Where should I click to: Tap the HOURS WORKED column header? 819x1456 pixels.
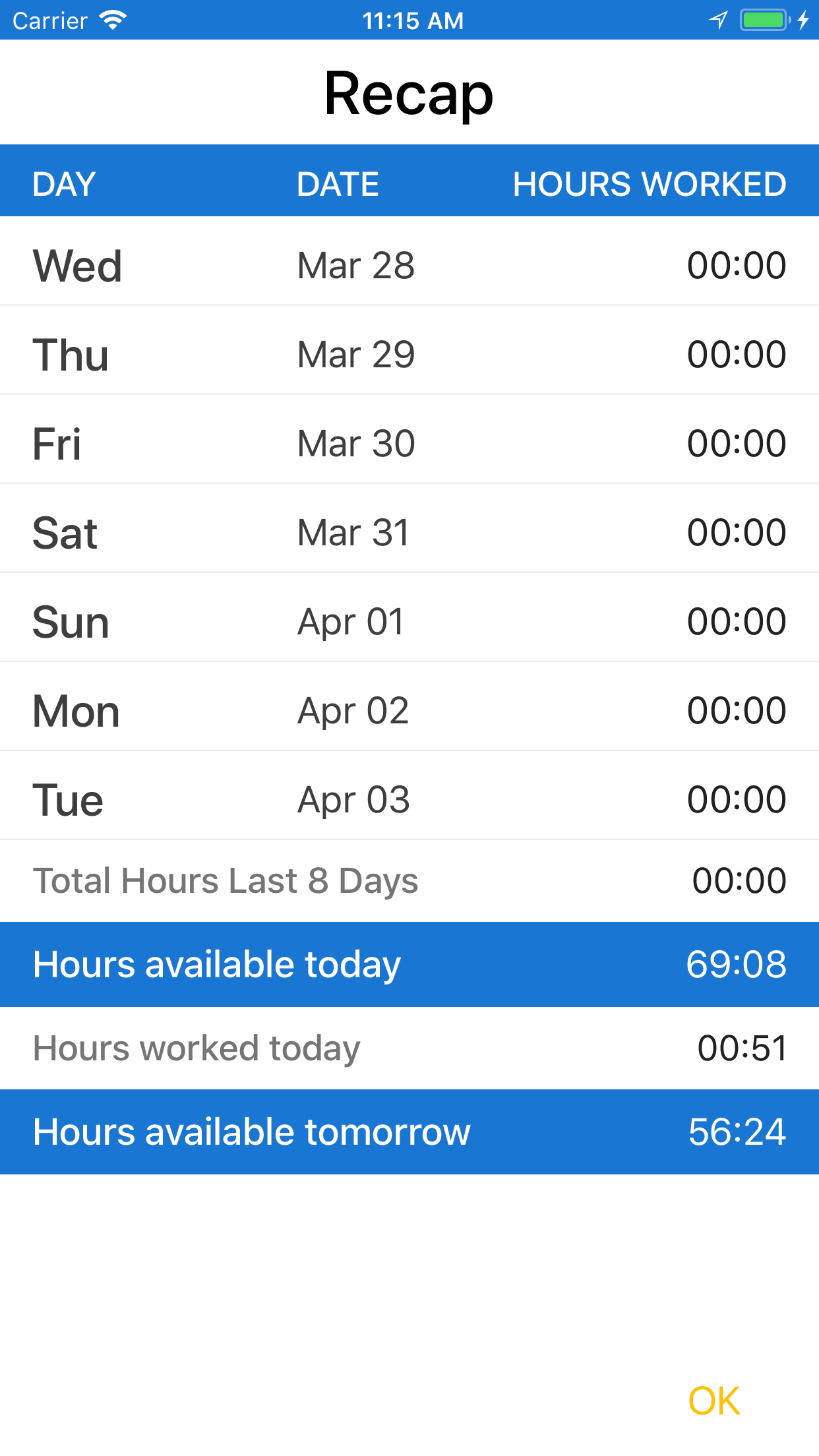pos(650,184)
